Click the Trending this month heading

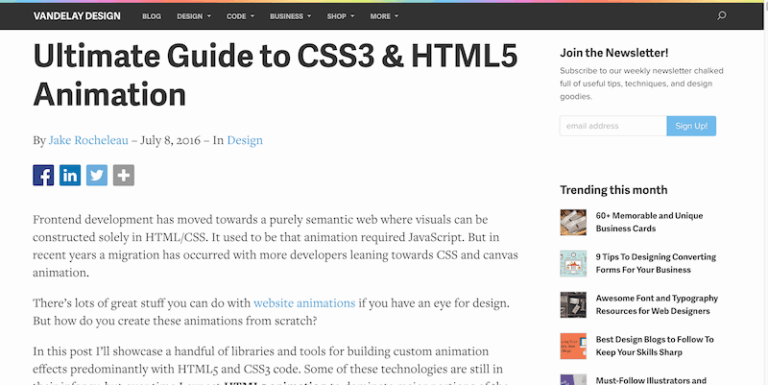point(613,190)
